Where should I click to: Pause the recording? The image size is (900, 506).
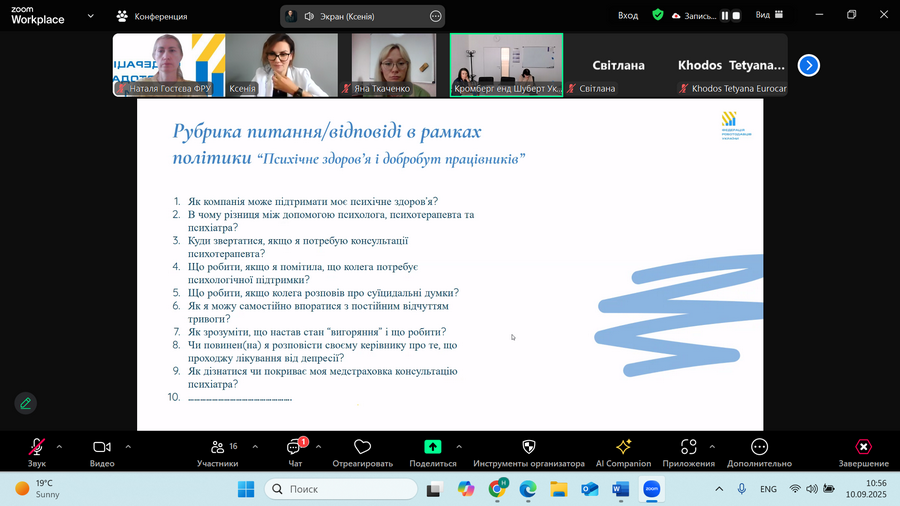click(725, 15)
